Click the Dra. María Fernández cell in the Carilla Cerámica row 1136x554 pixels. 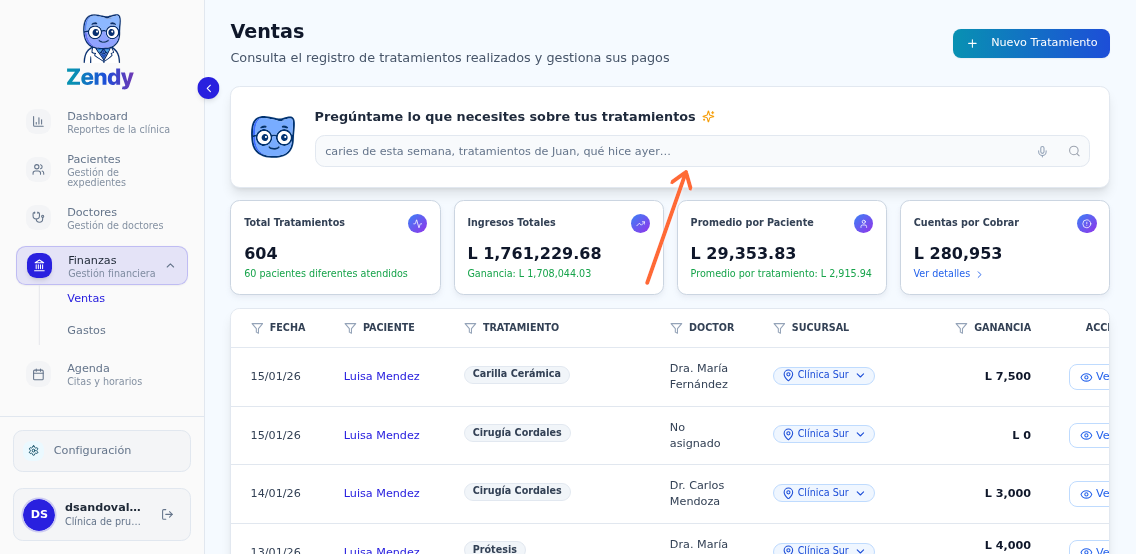699,377
